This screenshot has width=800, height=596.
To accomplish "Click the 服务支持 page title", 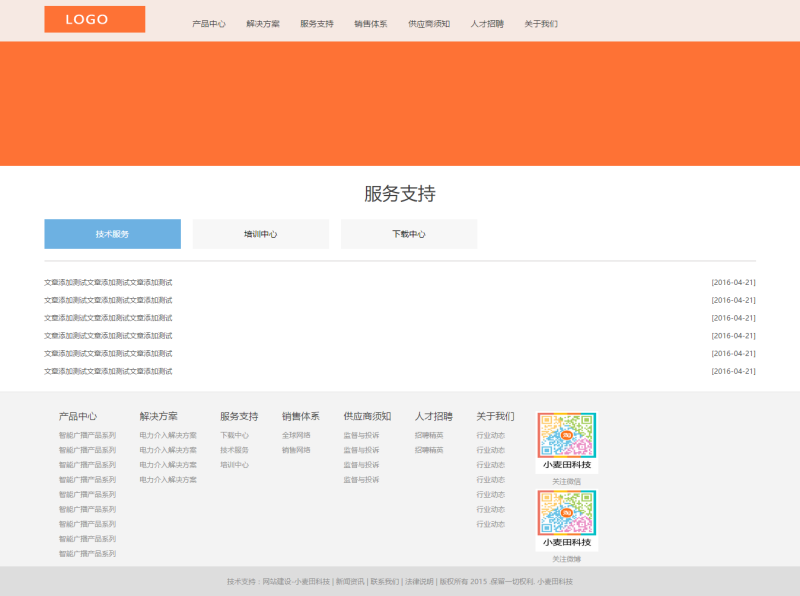I will click(400, 194).
